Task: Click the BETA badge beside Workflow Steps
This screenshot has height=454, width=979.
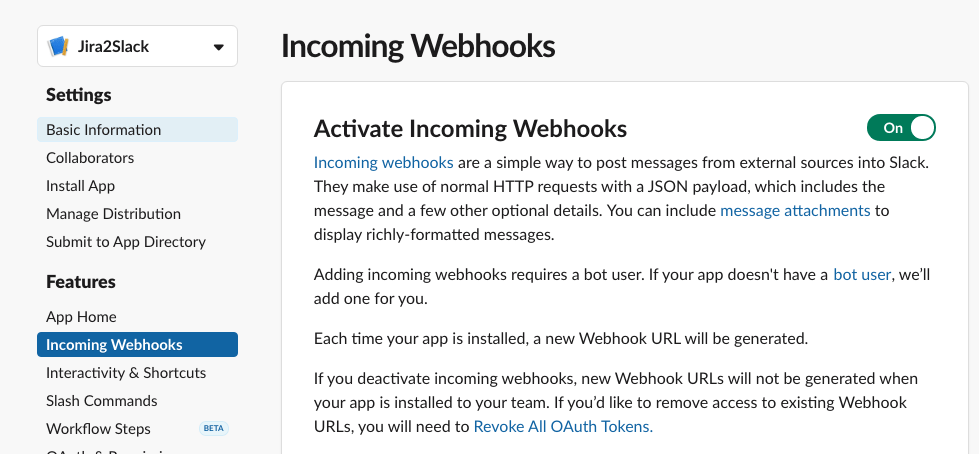Action: point(213,429)
